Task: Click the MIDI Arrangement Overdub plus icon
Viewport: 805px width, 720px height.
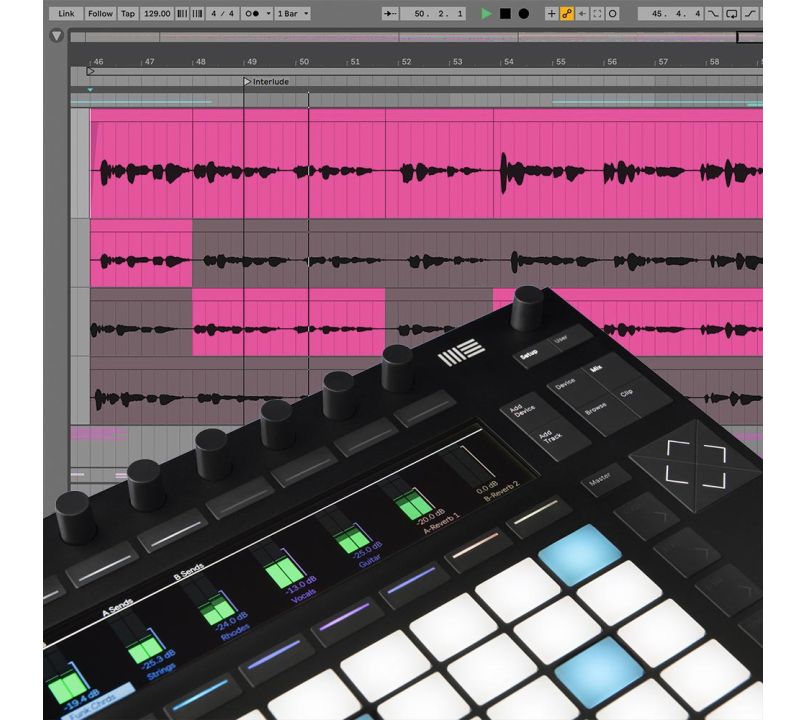Action: point(551,14)
